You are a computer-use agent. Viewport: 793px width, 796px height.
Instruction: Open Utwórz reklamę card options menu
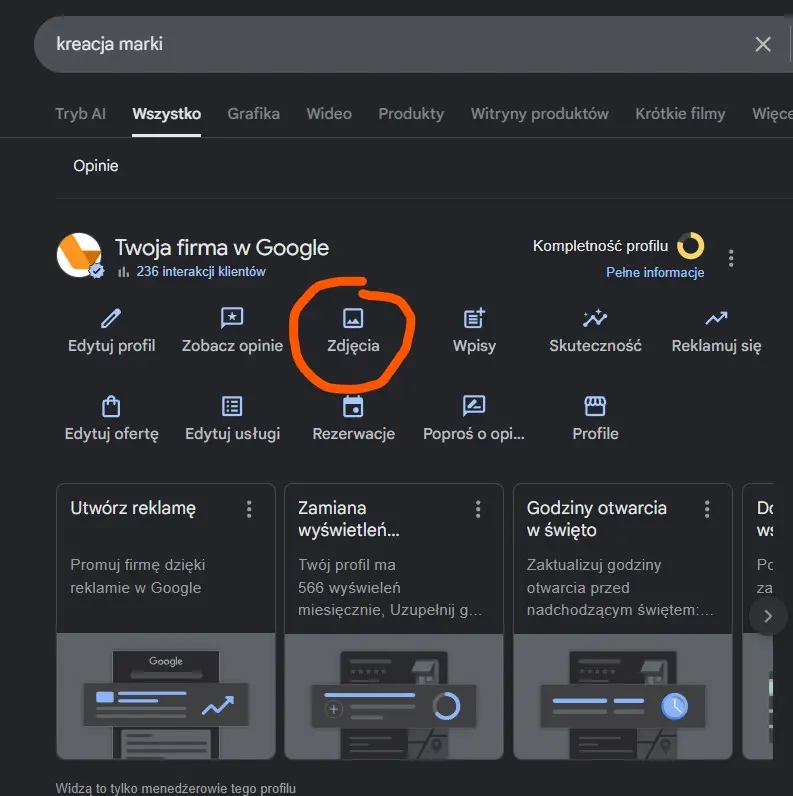point(249,509)
